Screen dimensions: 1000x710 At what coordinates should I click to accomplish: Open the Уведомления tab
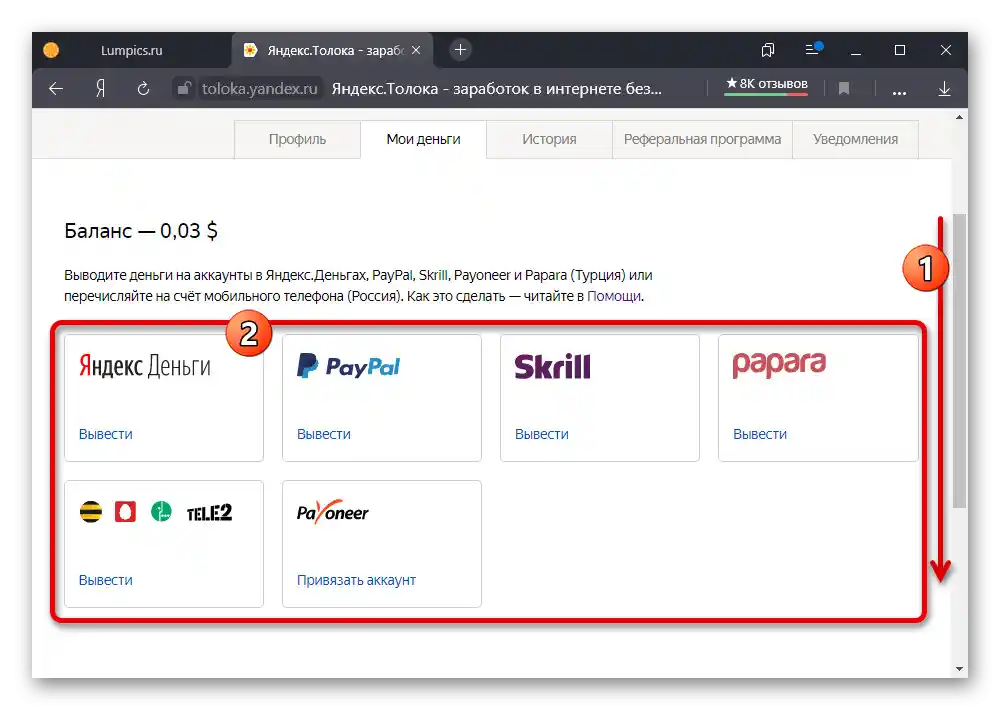click(855, 139)
